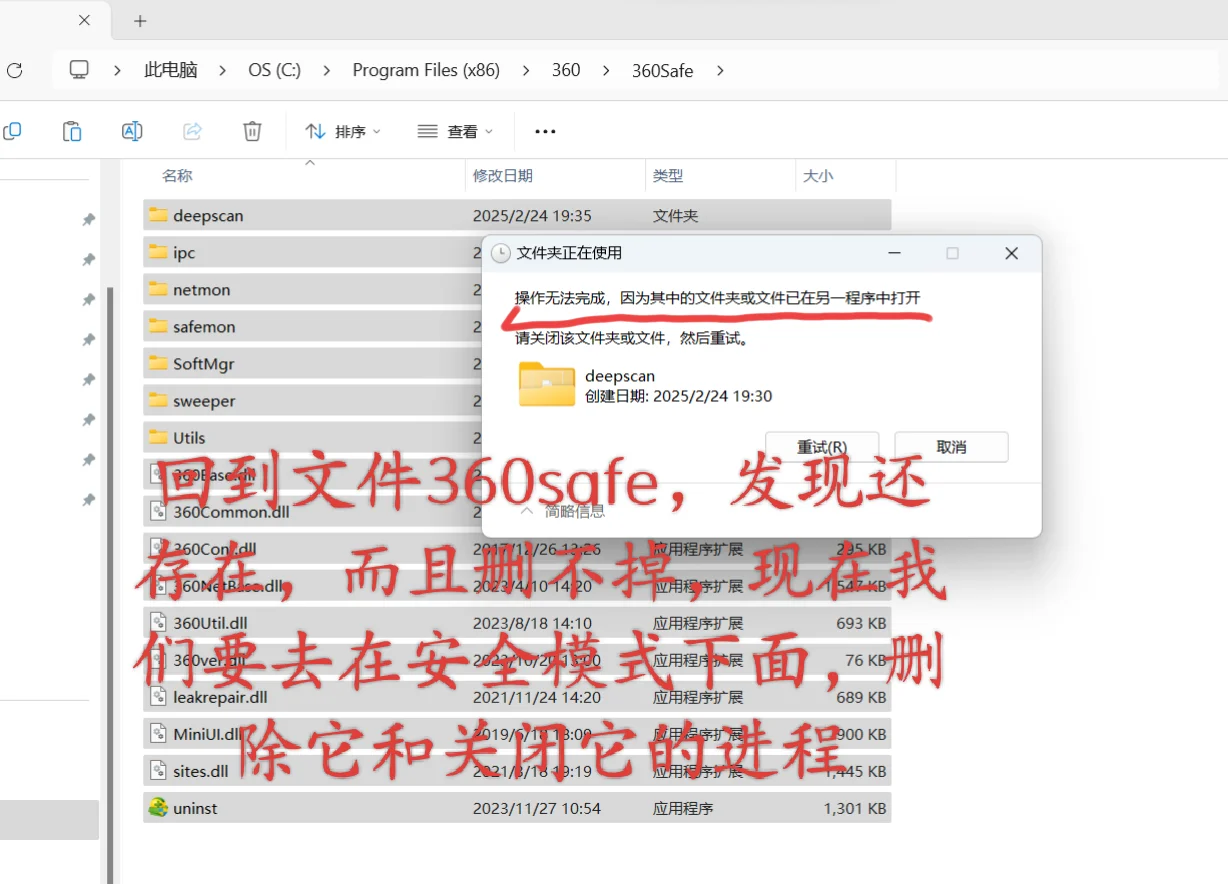Click the 重试(R) retry button
The height and width of the screenshot is (884, 1228).
click(x=821, y=446)
